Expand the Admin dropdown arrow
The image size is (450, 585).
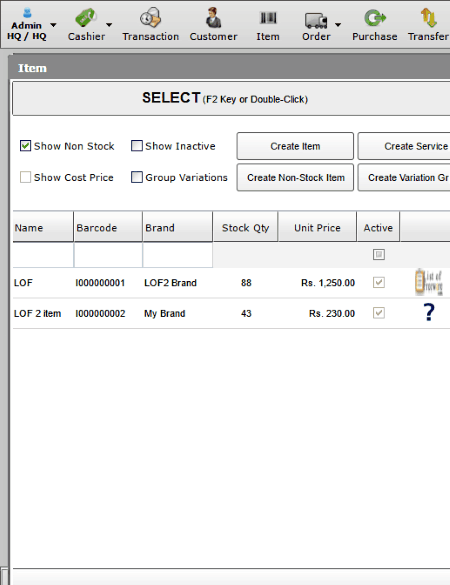(x=53, y=25)
